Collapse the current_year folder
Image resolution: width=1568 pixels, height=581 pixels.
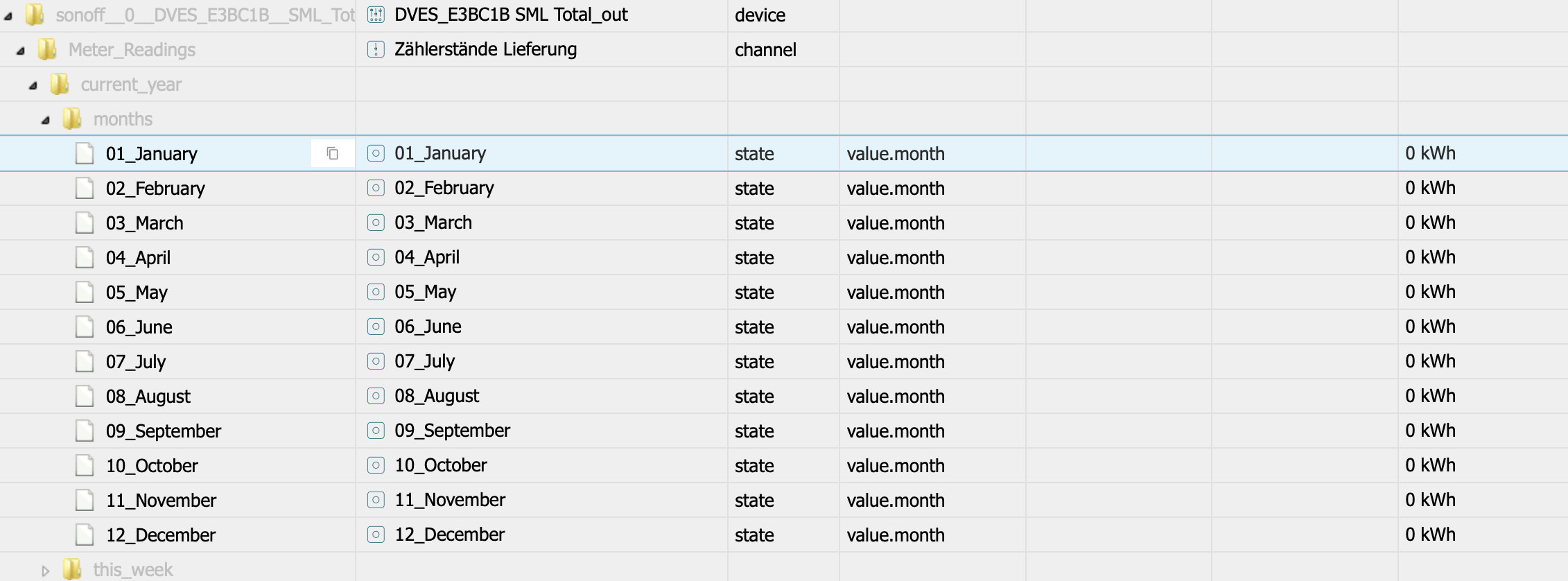(33, 85)
